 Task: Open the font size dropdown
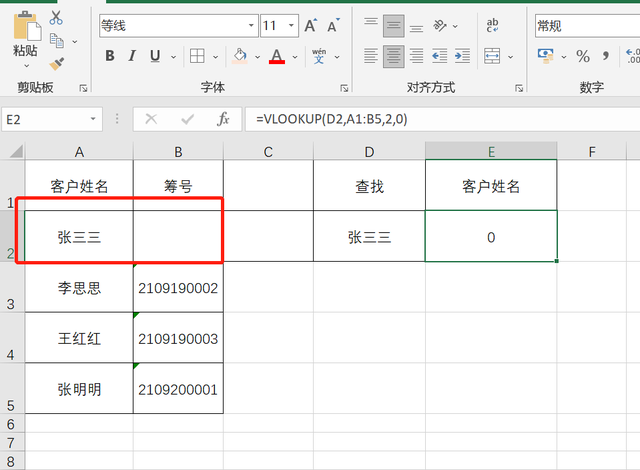pyautogui.click(x=291, y=25)
